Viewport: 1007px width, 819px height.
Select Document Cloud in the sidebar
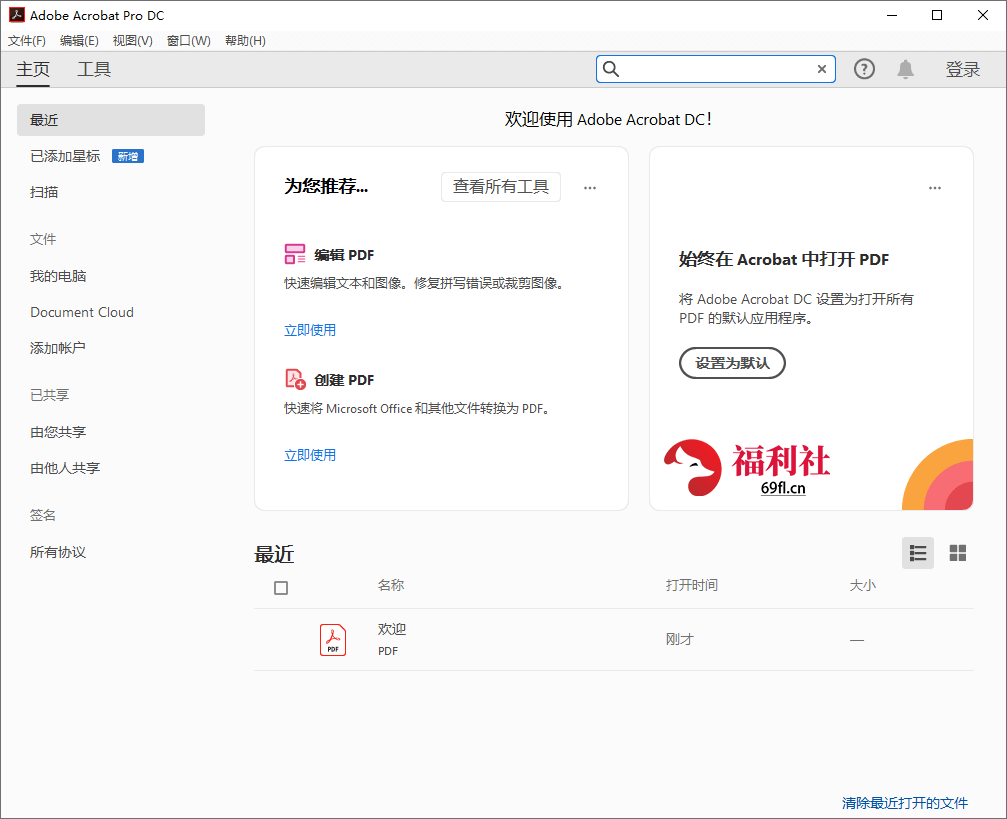(82, 312)
